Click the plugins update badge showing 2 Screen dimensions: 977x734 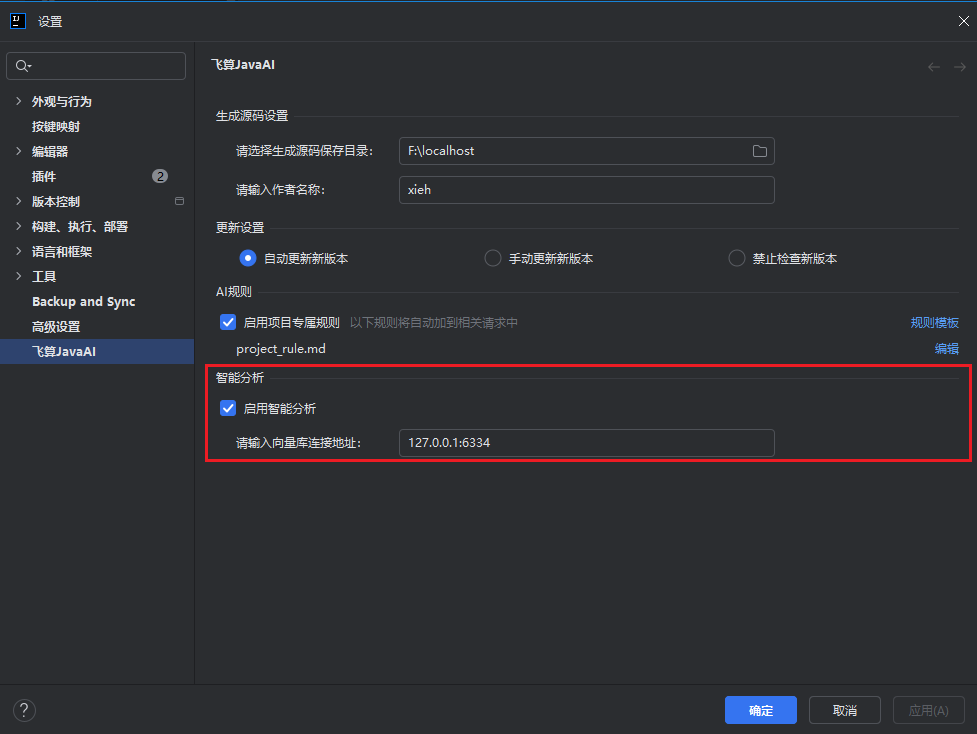point(160,176)
